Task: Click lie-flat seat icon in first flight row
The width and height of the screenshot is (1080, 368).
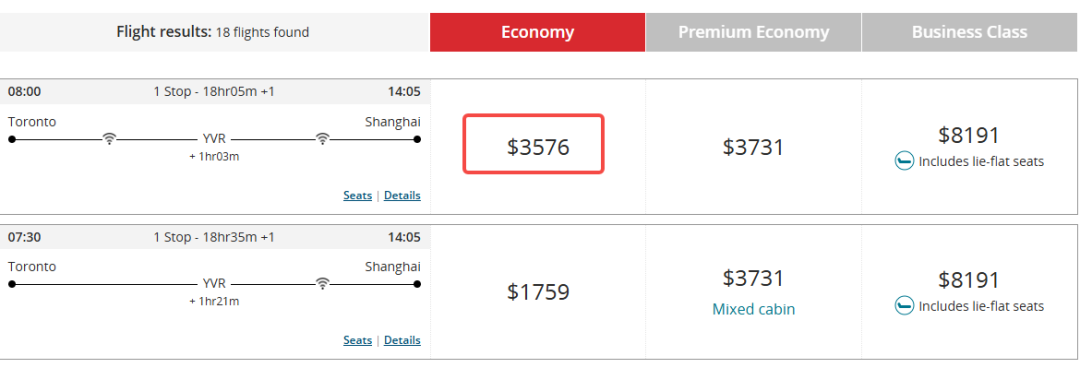Action: (904, 162)
